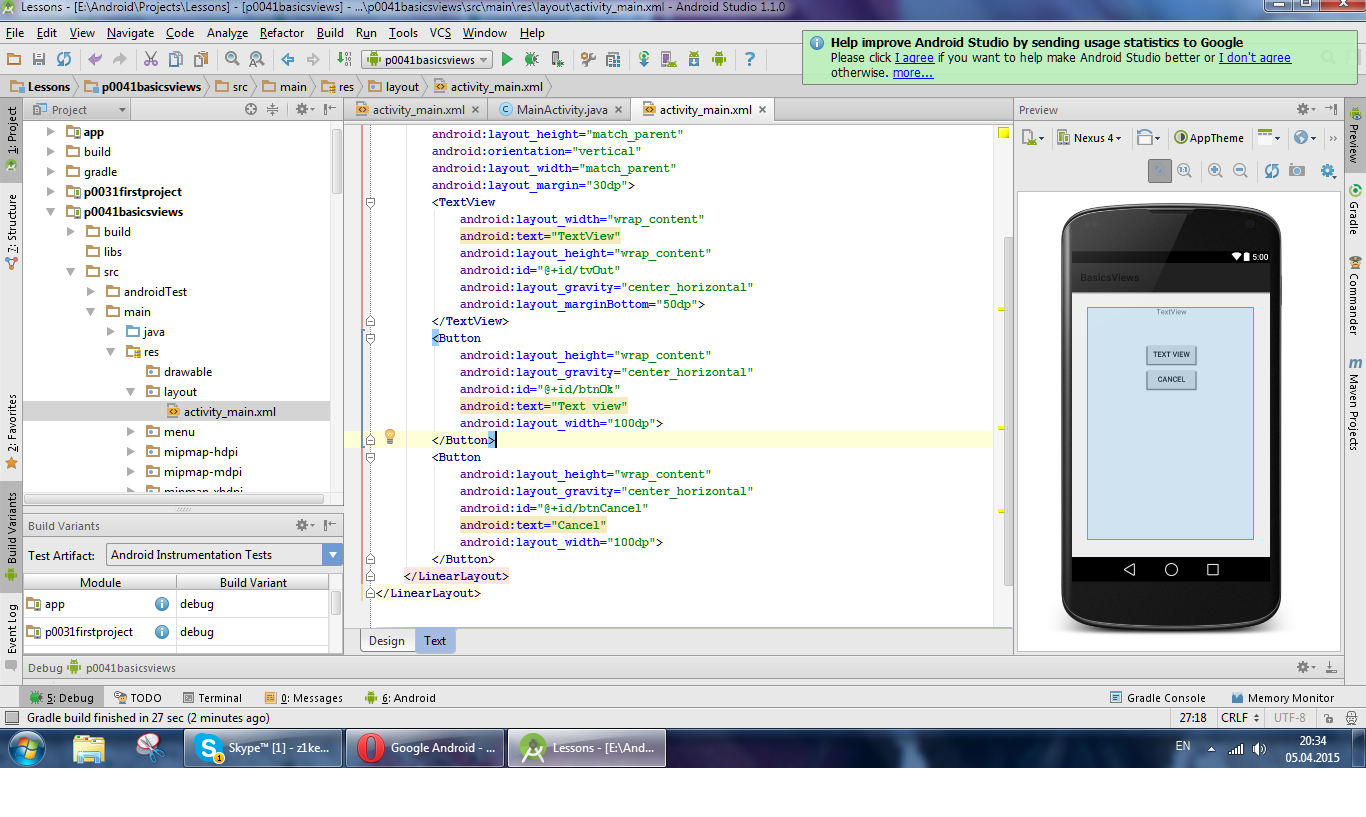Click the 'I don't agree' link
This screenshot has height=817, width=1366.
point(1254,58)
